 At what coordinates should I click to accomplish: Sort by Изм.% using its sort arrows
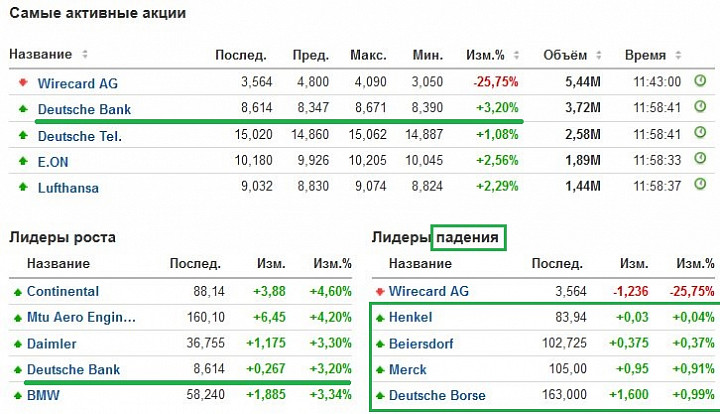[x=516, y=55]
